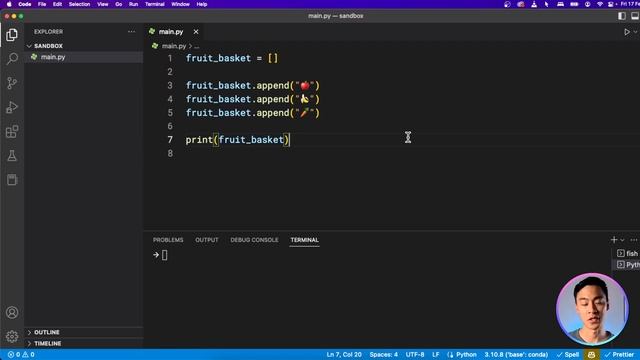This screenshot has height=360, width=640.
Task: Open the Accounts menu icon
Action: pyautogui.click(x=12, y=313)
